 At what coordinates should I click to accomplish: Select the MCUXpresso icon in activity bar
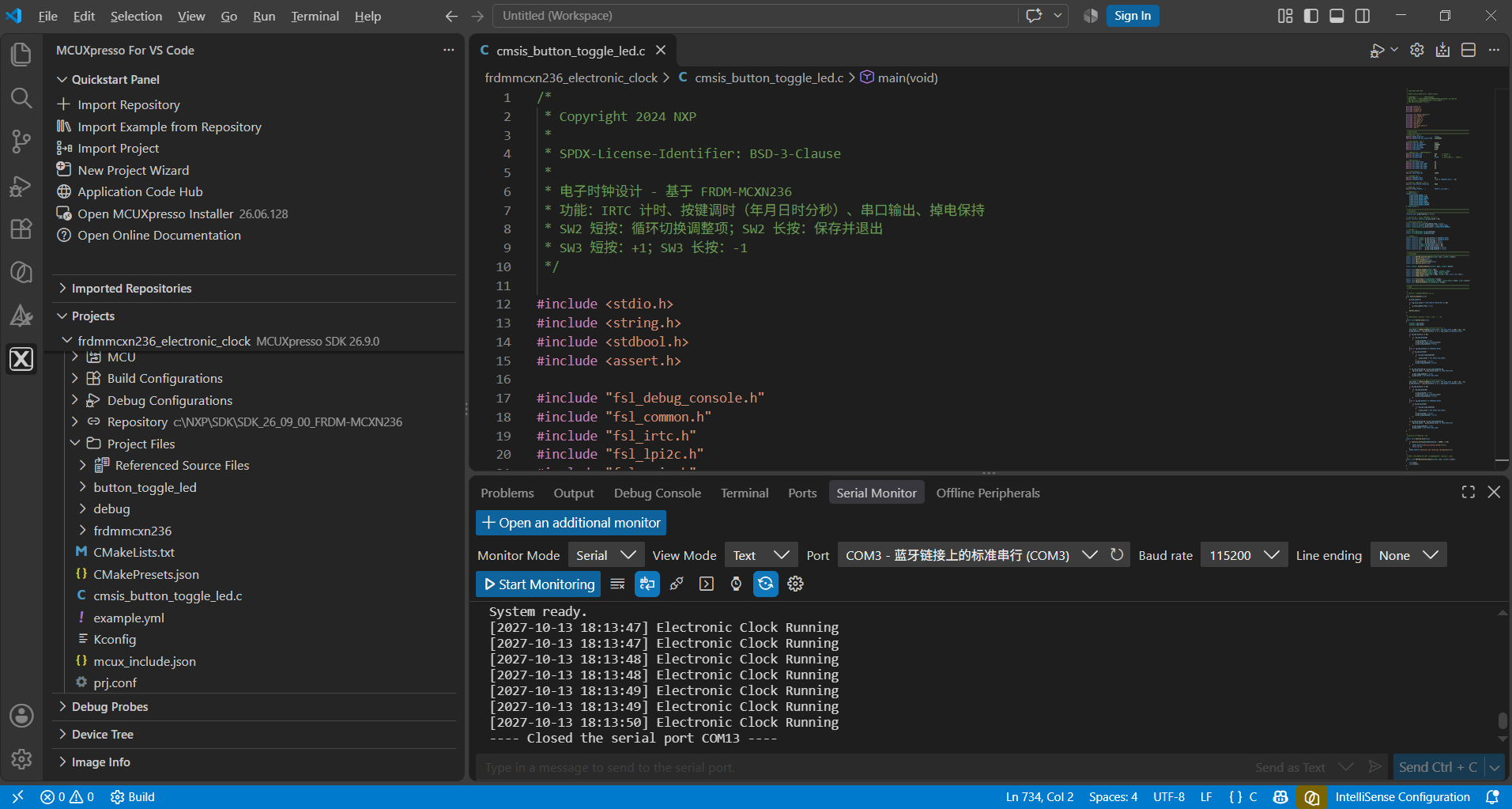click(x=21, y=359)
